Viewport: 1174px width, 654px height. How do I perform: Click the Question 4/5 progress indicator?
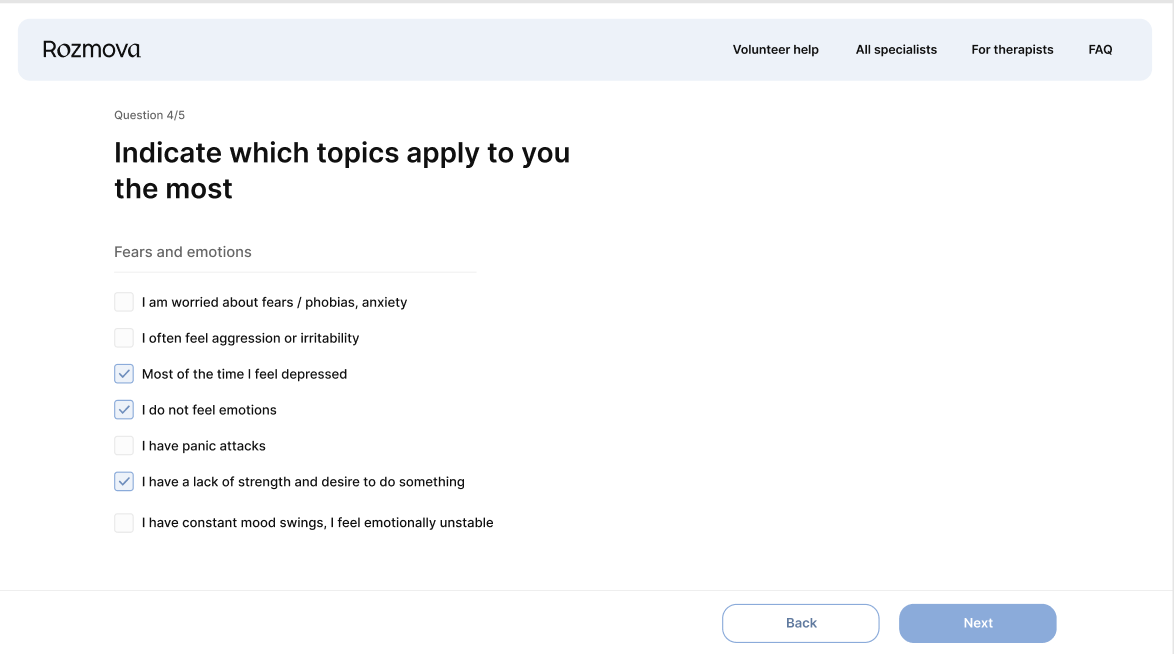[x=149, y=115]
